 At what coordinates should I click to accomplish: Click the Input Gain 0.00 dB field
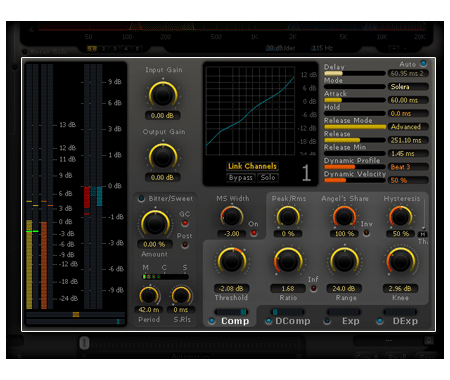coord(162,116)
